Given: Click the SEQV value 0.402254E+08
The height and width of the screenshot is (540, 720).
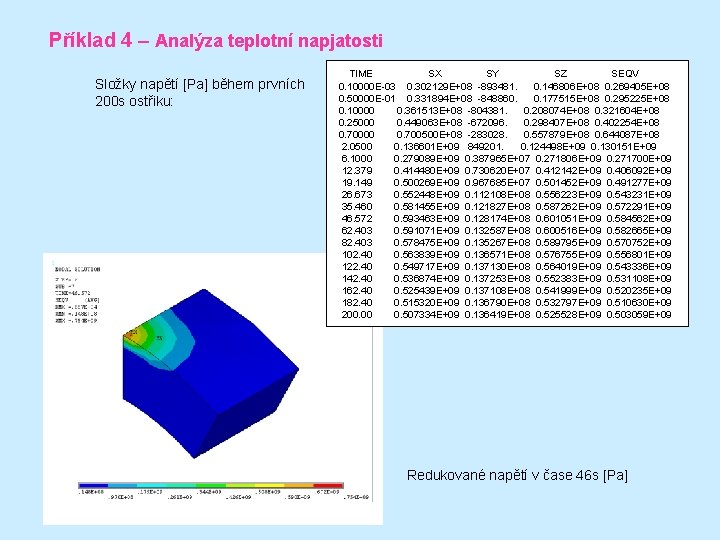Looking at the screenshot, I should pyautogui.click(x=627, y=123).
